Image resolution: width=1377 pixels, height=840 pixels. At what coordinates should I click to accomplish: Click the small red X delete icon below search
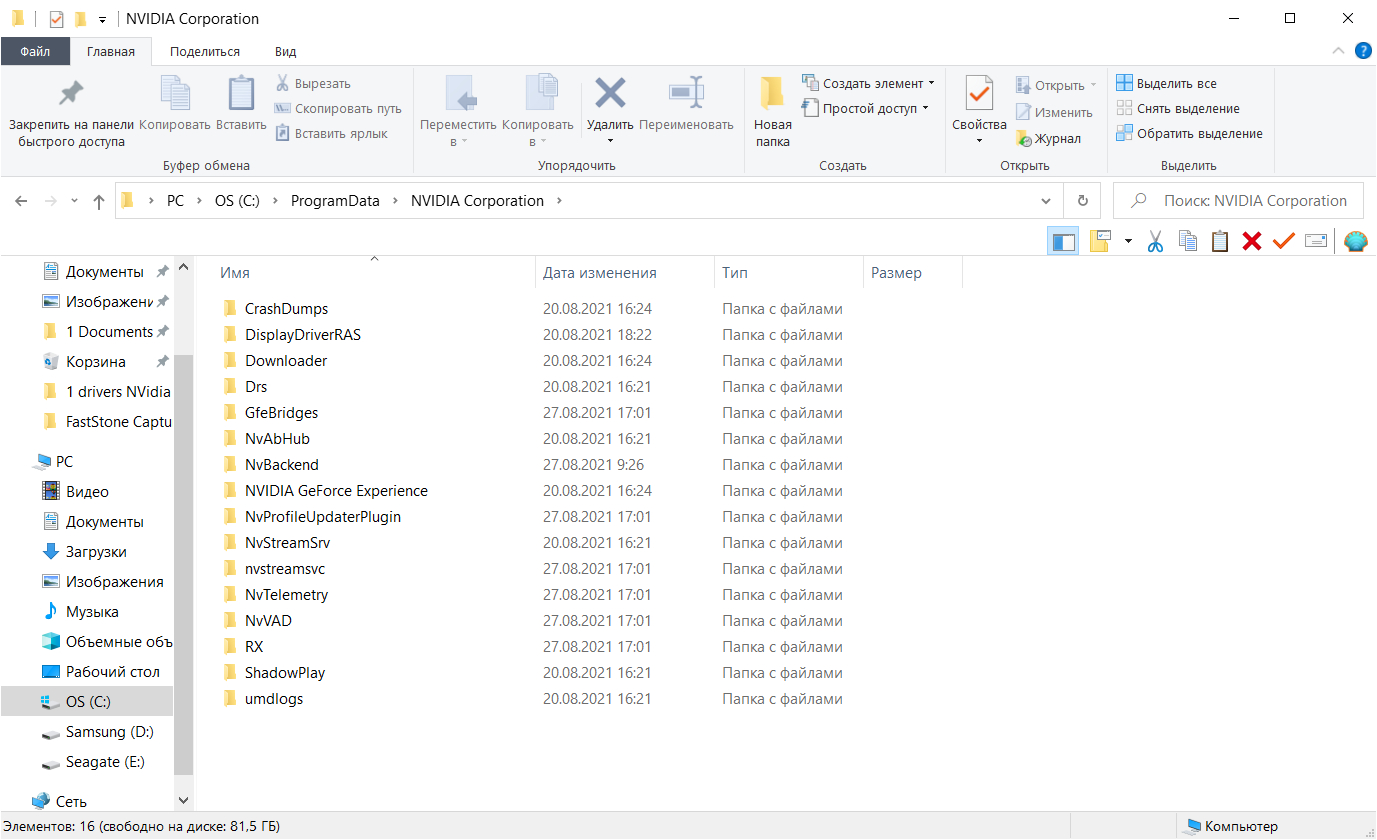1252,241
